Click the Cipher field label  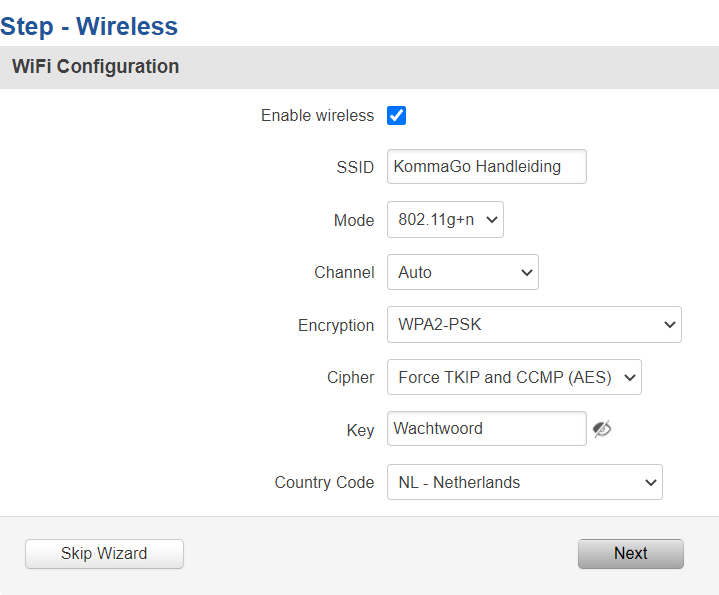point(350,377)
